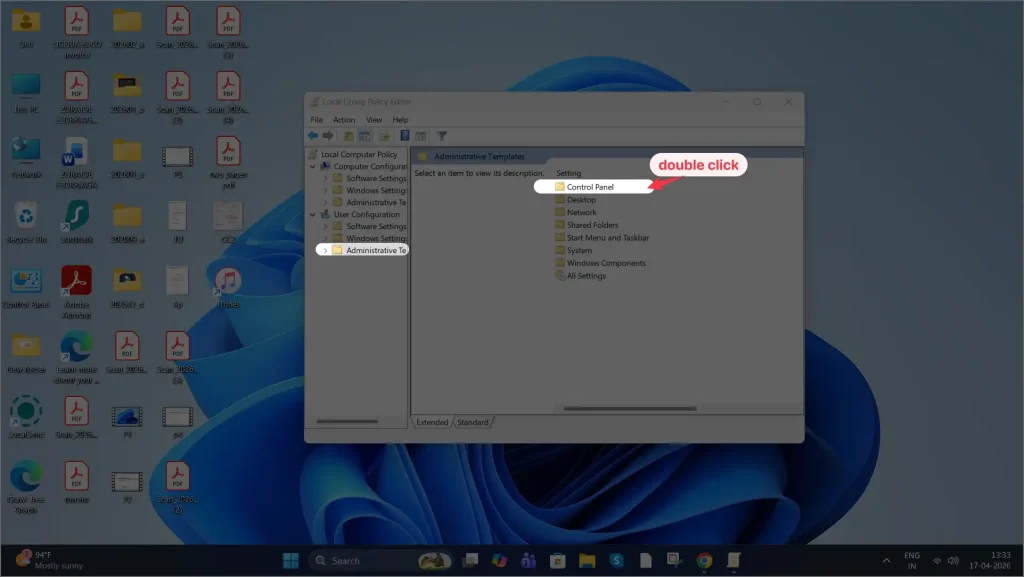
Task: Open the Help menu
Action: pos(400,119)
